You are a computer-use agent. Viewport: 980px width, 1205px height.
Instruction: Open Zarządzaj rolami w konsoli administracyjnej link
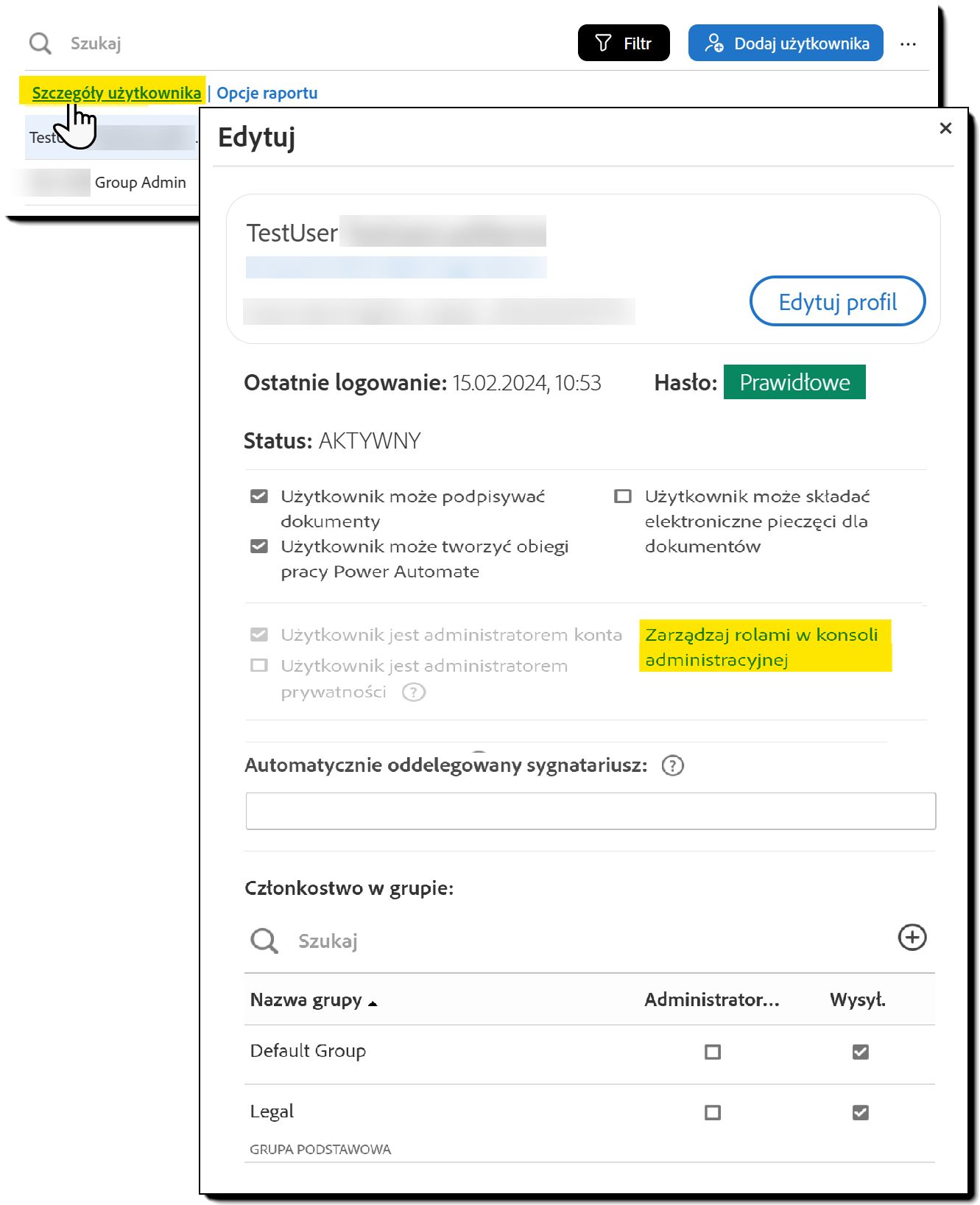click(x=761, y=647)
